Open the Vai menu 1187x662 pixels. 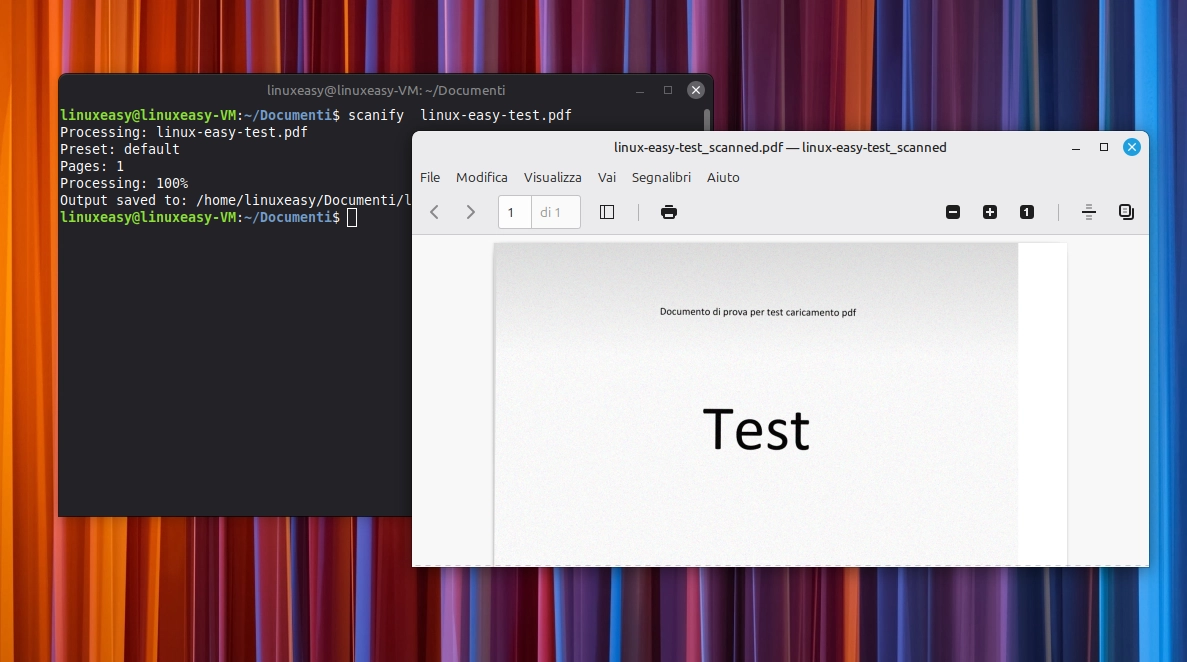607,177
